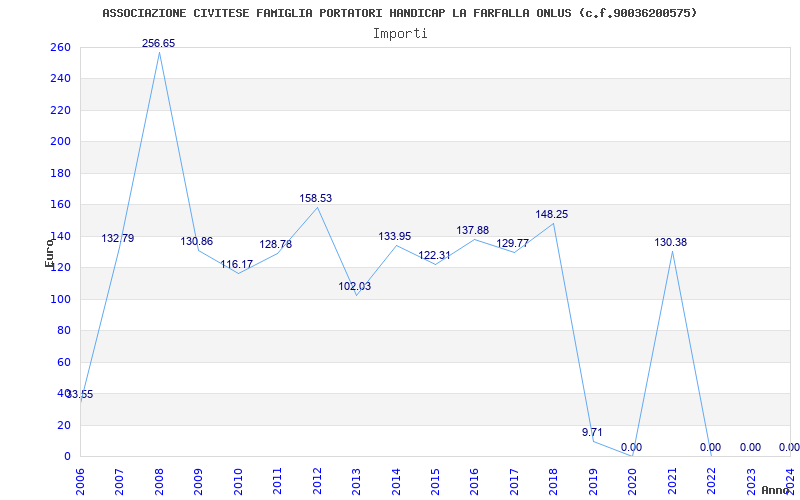Select the y-axis value 180
Viewport: 800px width, 500px height.
[x=60, y=173]
